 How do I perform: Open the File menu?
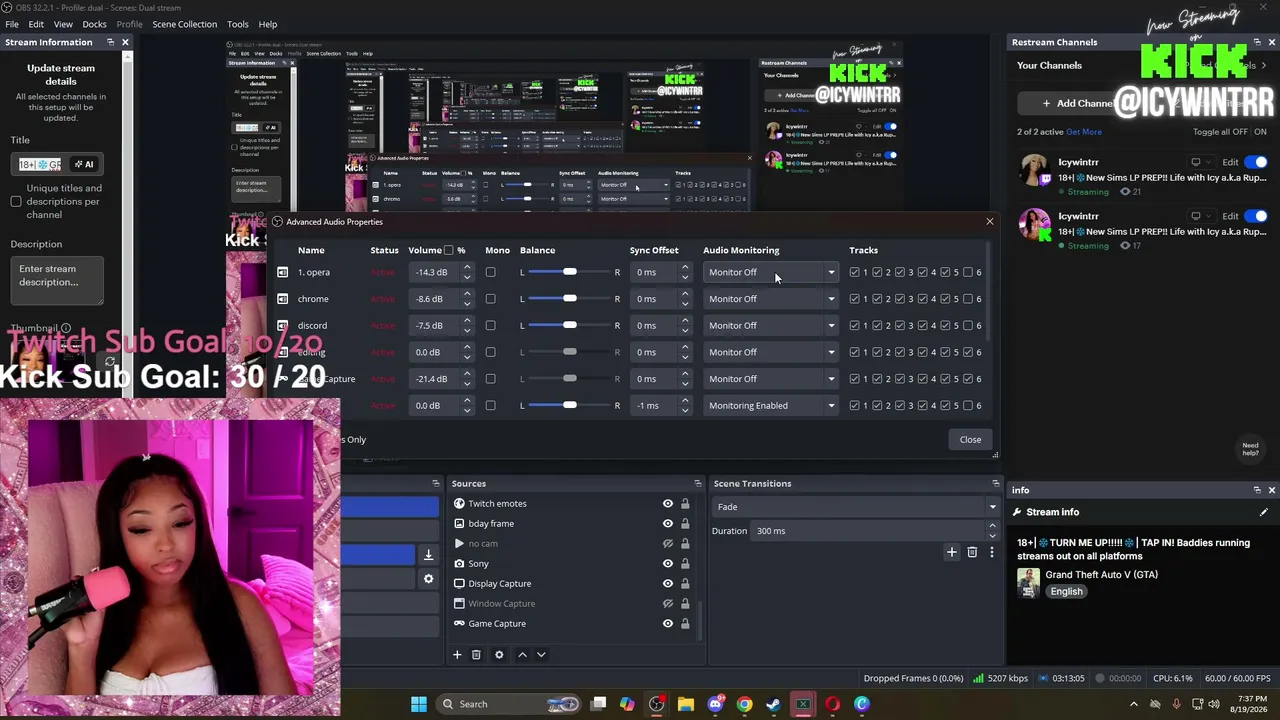[12, 24]
